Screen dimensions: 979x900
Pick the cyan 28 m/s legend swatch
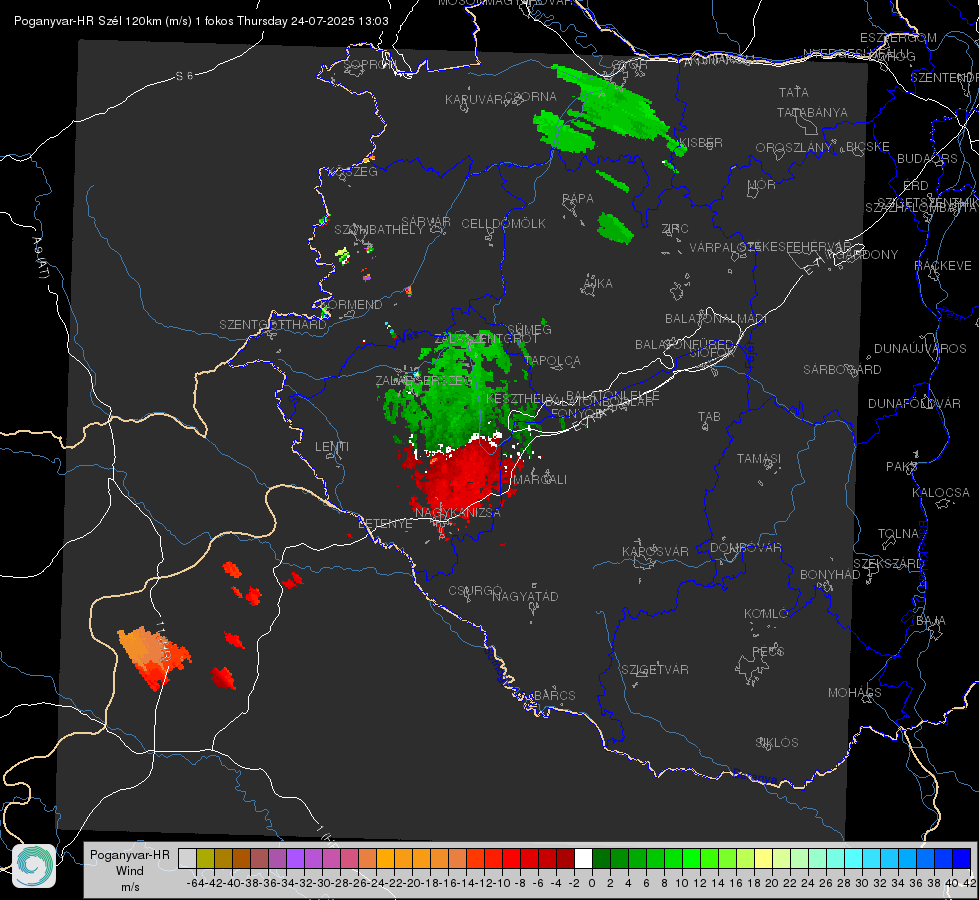854,858
